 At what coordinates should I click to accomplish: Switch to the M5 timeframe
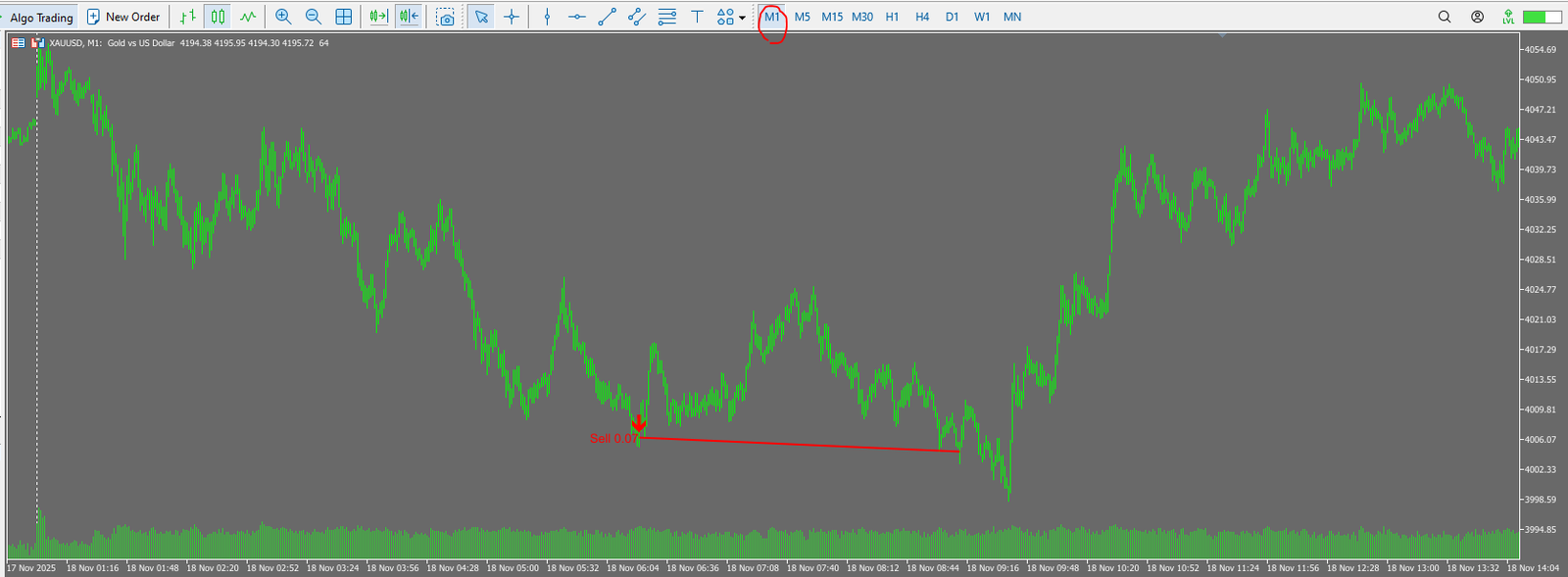803,17
